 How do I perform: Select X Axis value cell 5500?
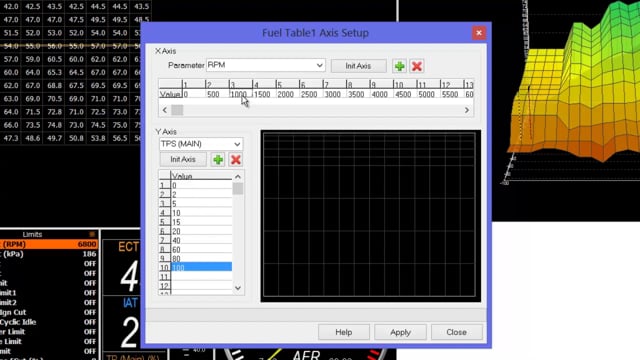(452, 94)
